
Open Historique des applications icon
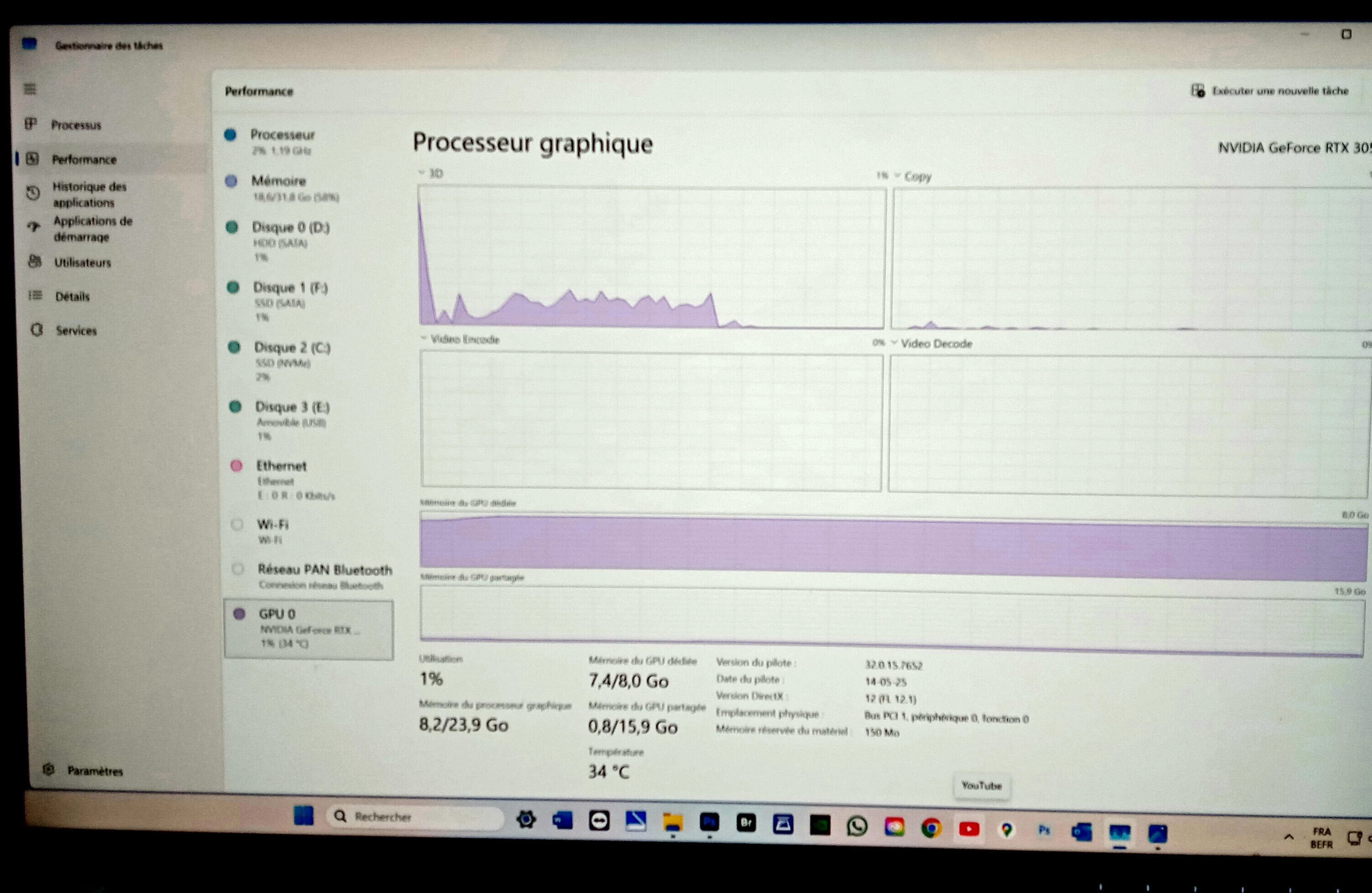tap(33, 193)
